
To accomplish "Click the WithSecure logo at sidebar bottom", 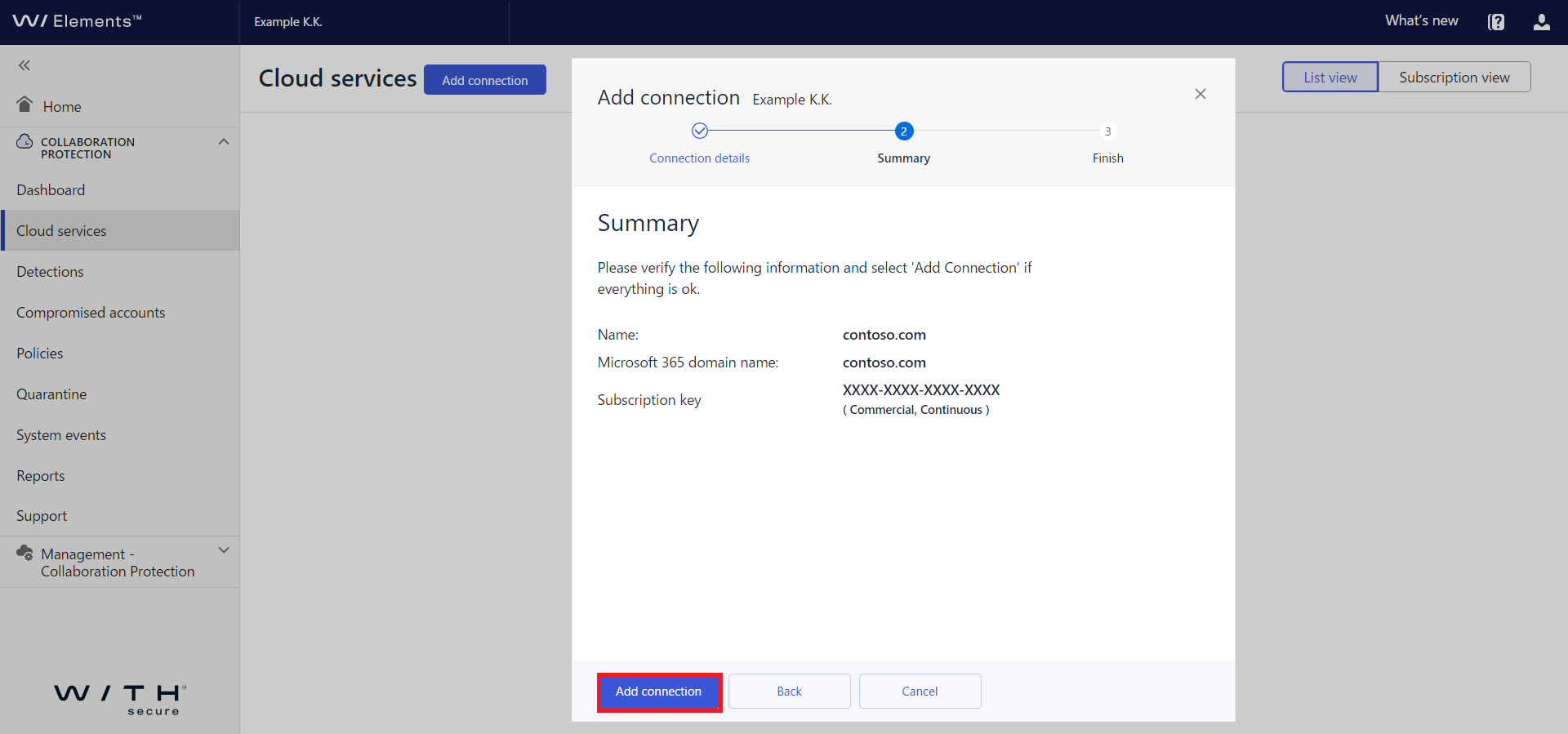I will click(120, 700).
